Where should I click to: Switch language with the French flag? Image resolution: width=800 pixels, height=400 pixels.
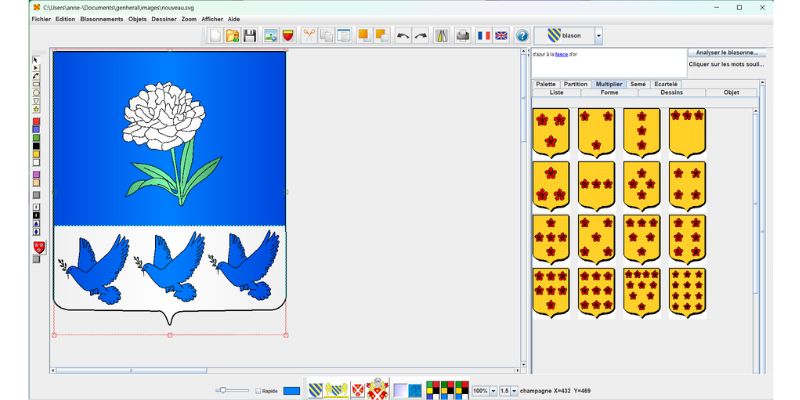(484, 35)
